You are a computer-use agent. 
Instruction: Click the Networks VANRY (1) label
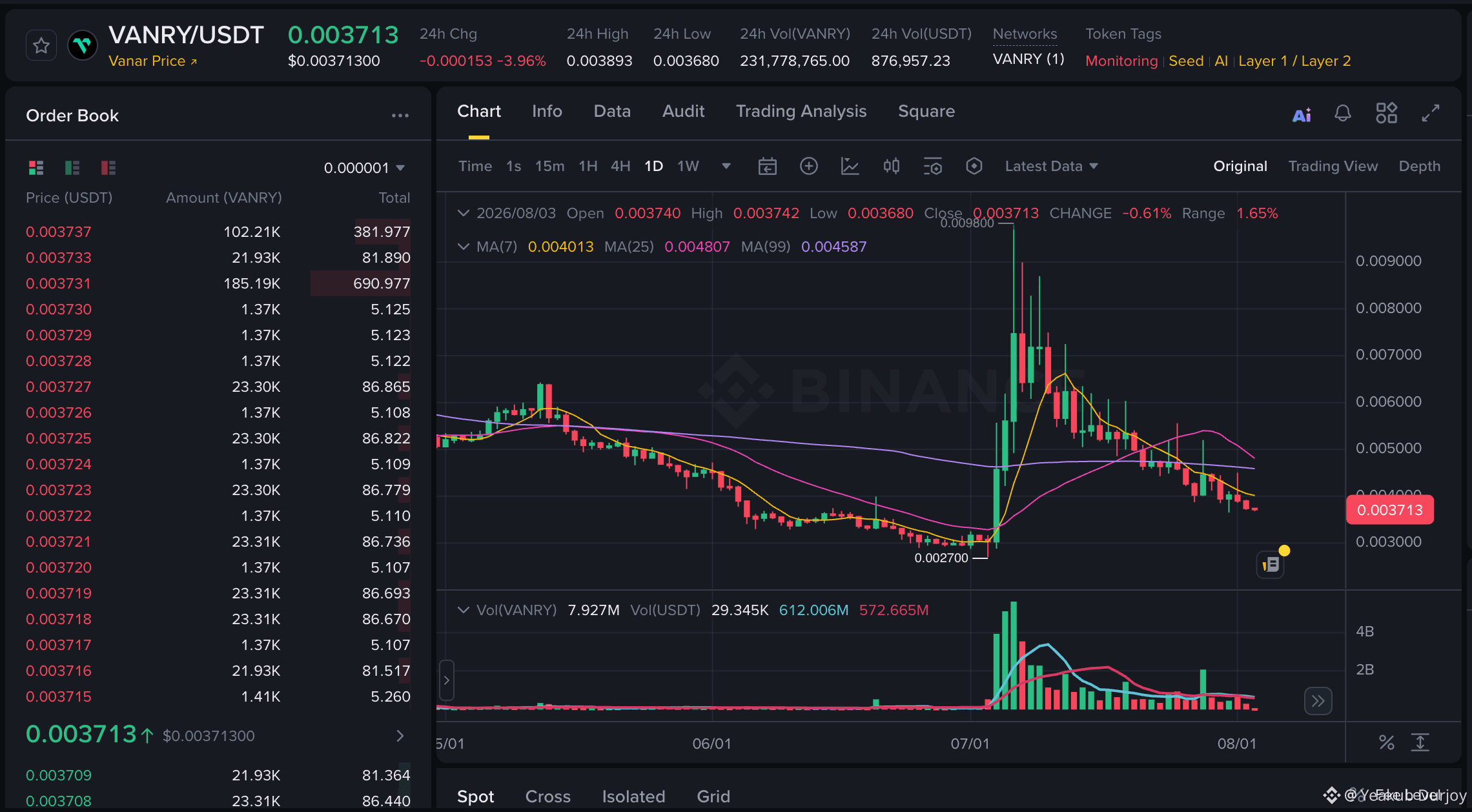[x=1028, y=59]
